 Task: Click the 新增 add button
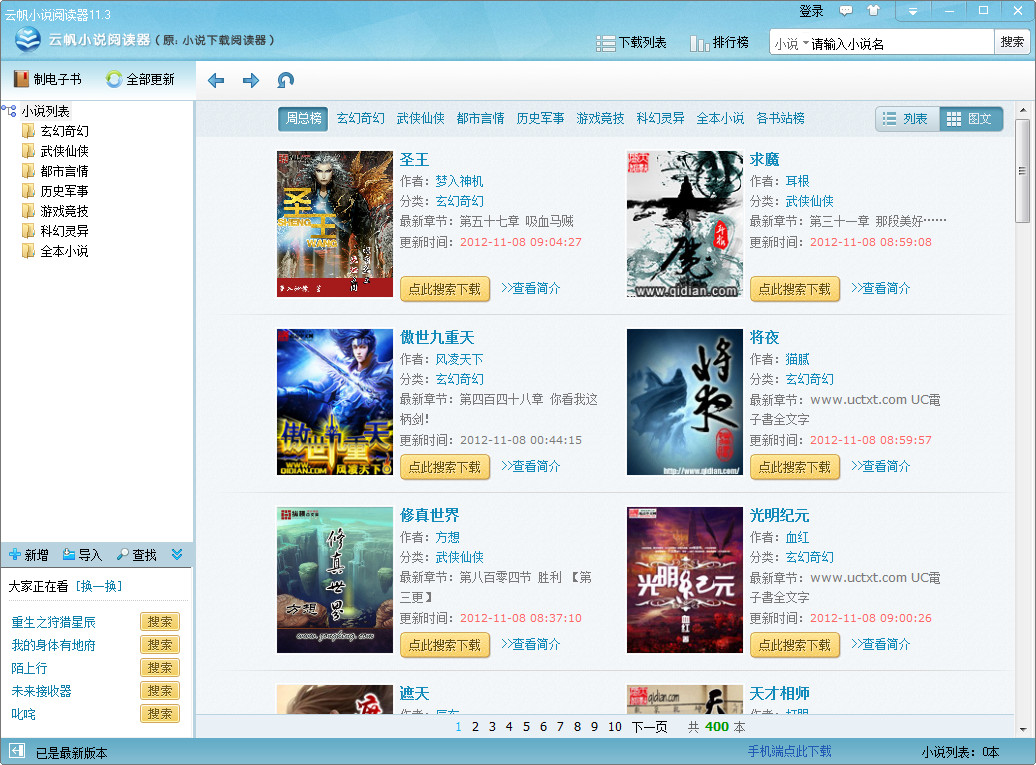(28, 555)
